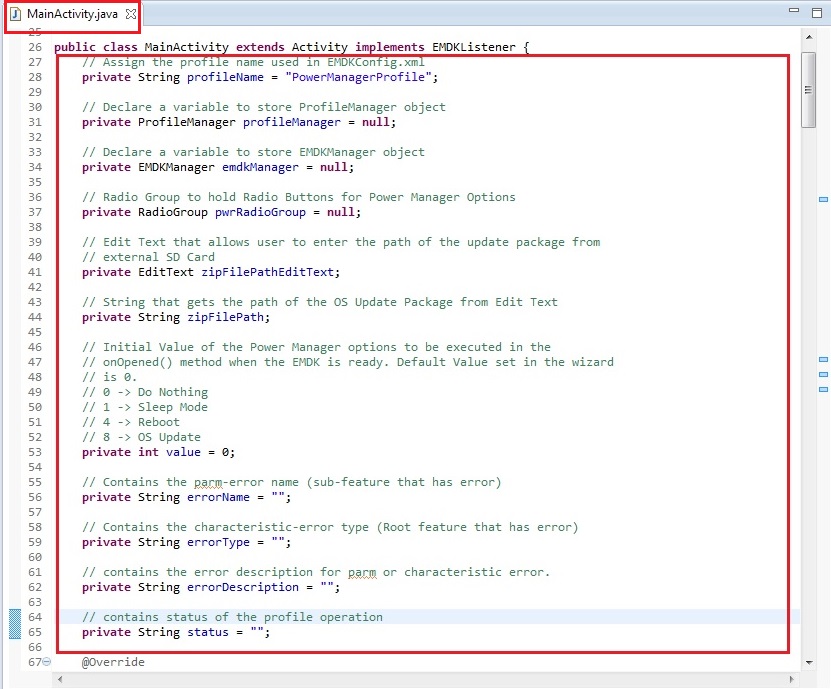Close the MainActivity.java editor tab
Image resolution: width=831 pixels, height=689 pixels.
(131, 15)
